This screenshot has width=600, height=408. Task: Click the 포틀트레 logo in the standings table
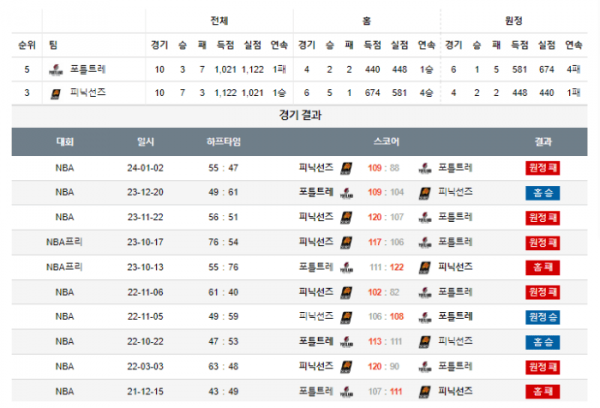pyautogui.click(x=56, y=70)
